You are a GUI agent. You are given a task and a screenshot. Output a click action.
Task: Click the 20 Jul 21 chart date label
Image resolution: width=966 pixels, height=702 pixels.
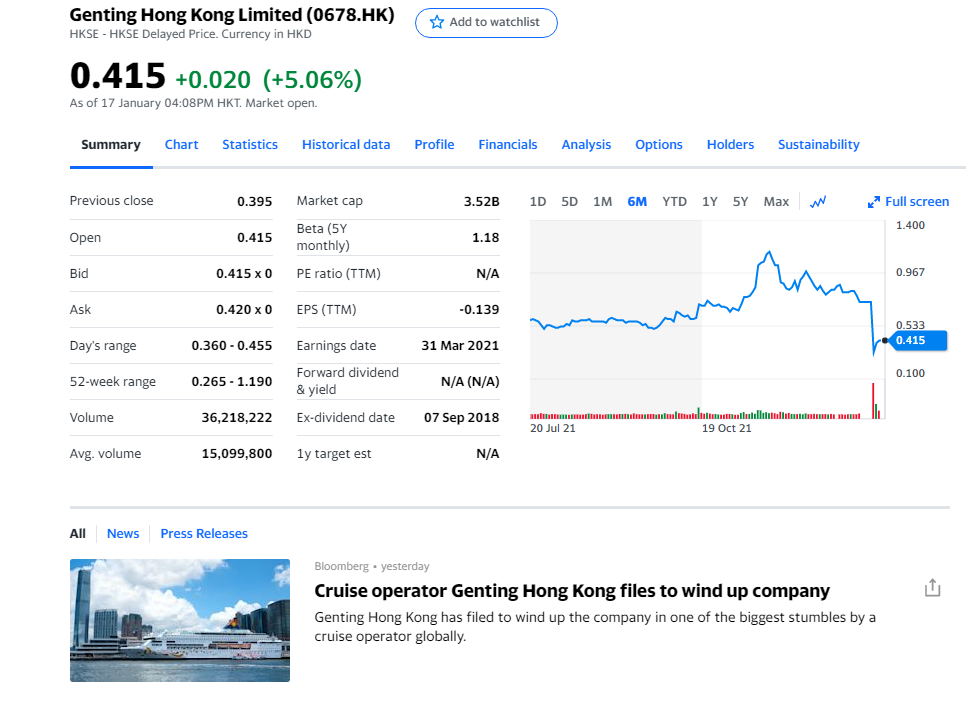(553, 428)
